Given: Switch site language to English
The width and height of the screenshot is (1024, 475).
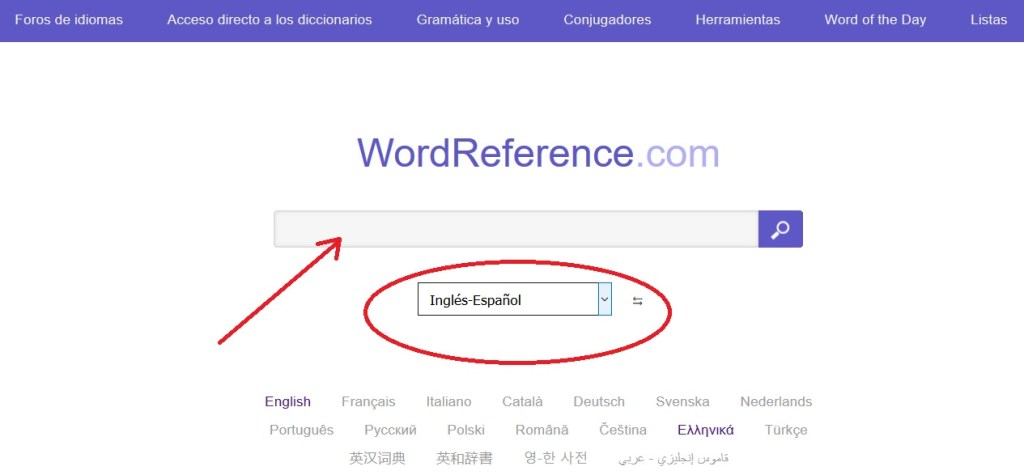Looking at the screenshot, I should click(288, 402).
